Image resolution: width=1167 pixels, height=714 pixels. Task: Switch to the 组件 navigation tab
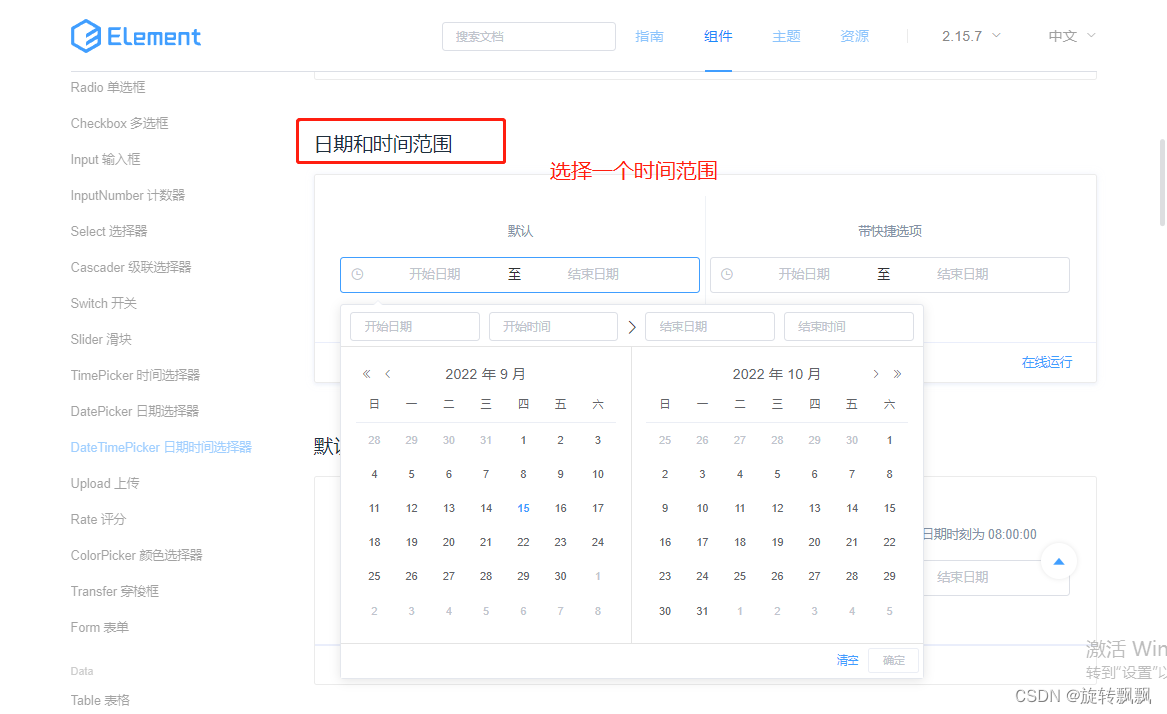coord(717,35)
